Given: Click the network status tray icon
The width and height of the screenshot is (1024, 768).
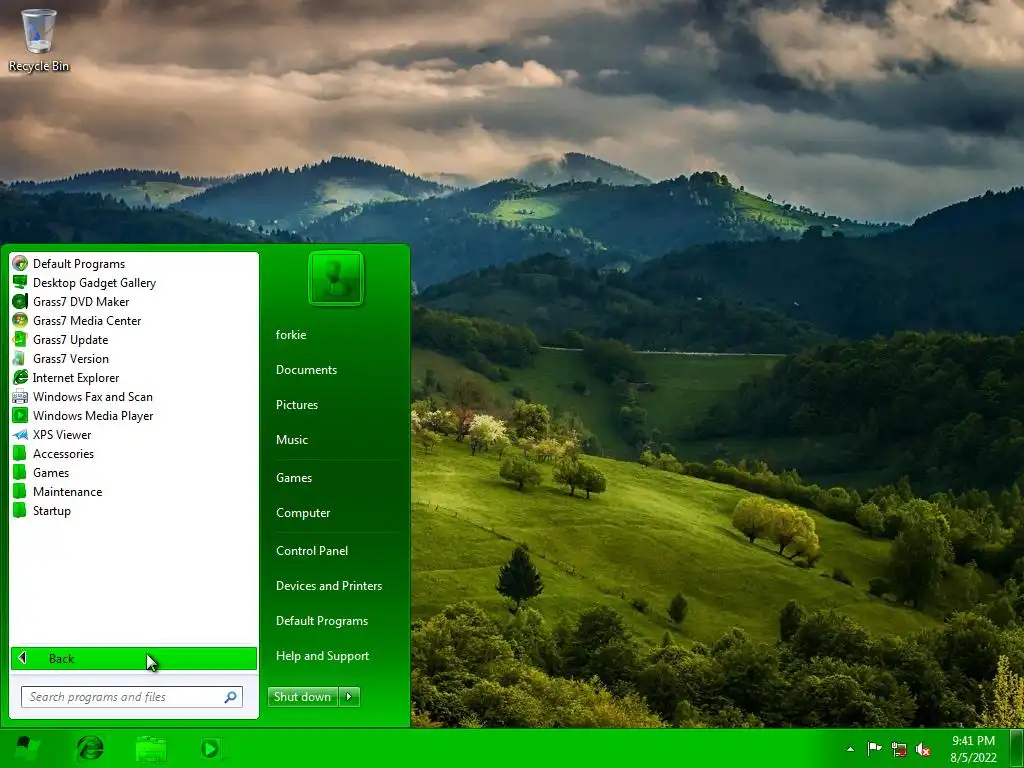Looking at the screenshot, I should 899,749.
